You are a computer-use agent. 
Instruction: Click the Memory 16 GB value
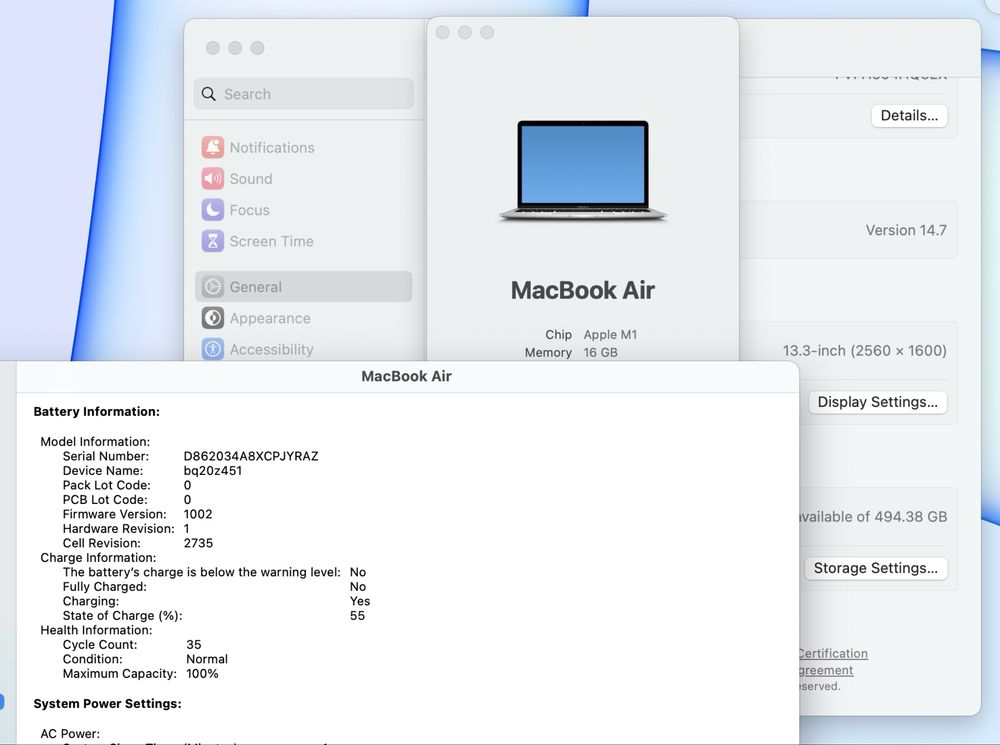tap(600, 352)
